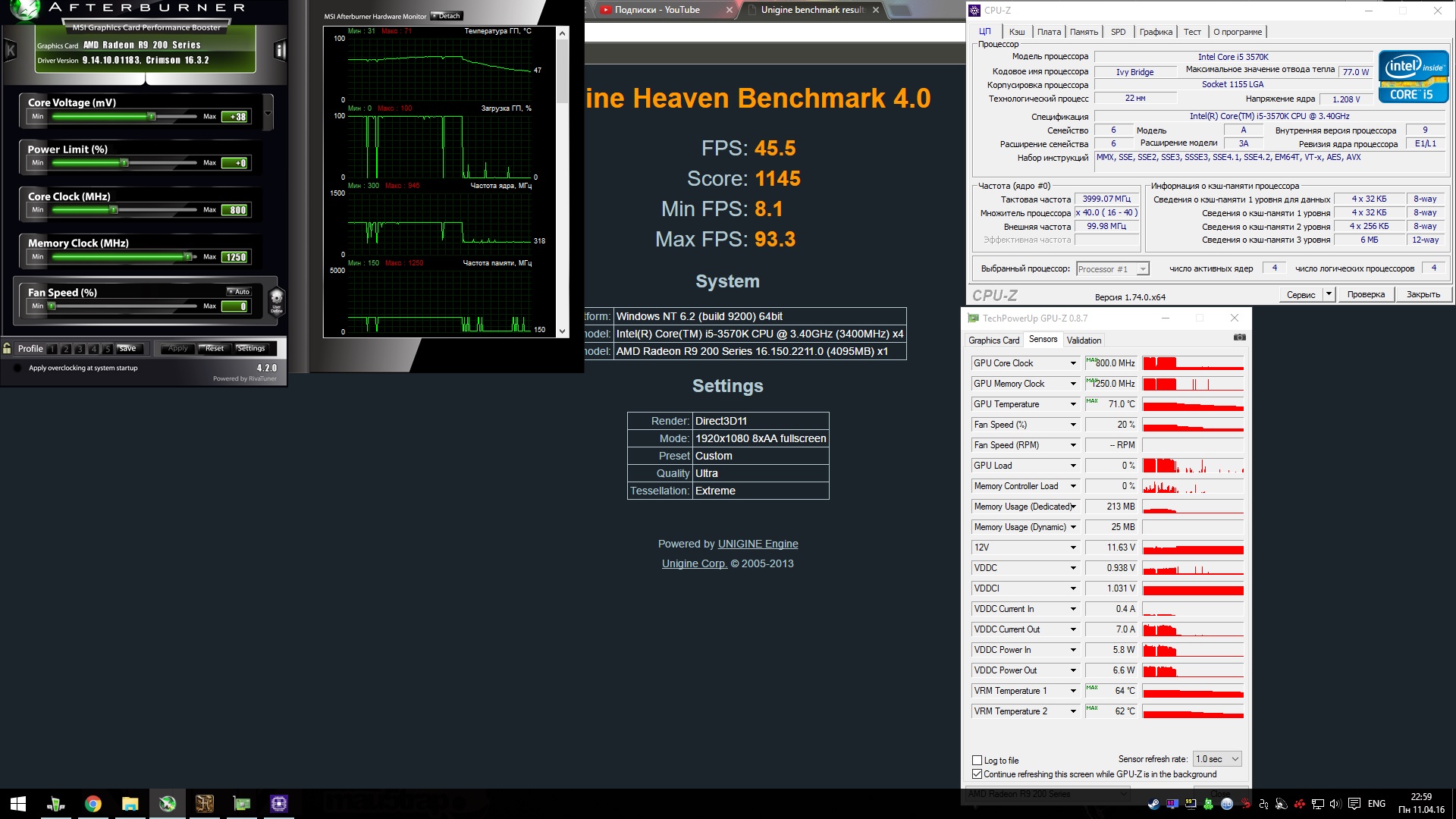Open Sensor refresh rate dropdown
1456x819 pixels.
point(1217,759)
